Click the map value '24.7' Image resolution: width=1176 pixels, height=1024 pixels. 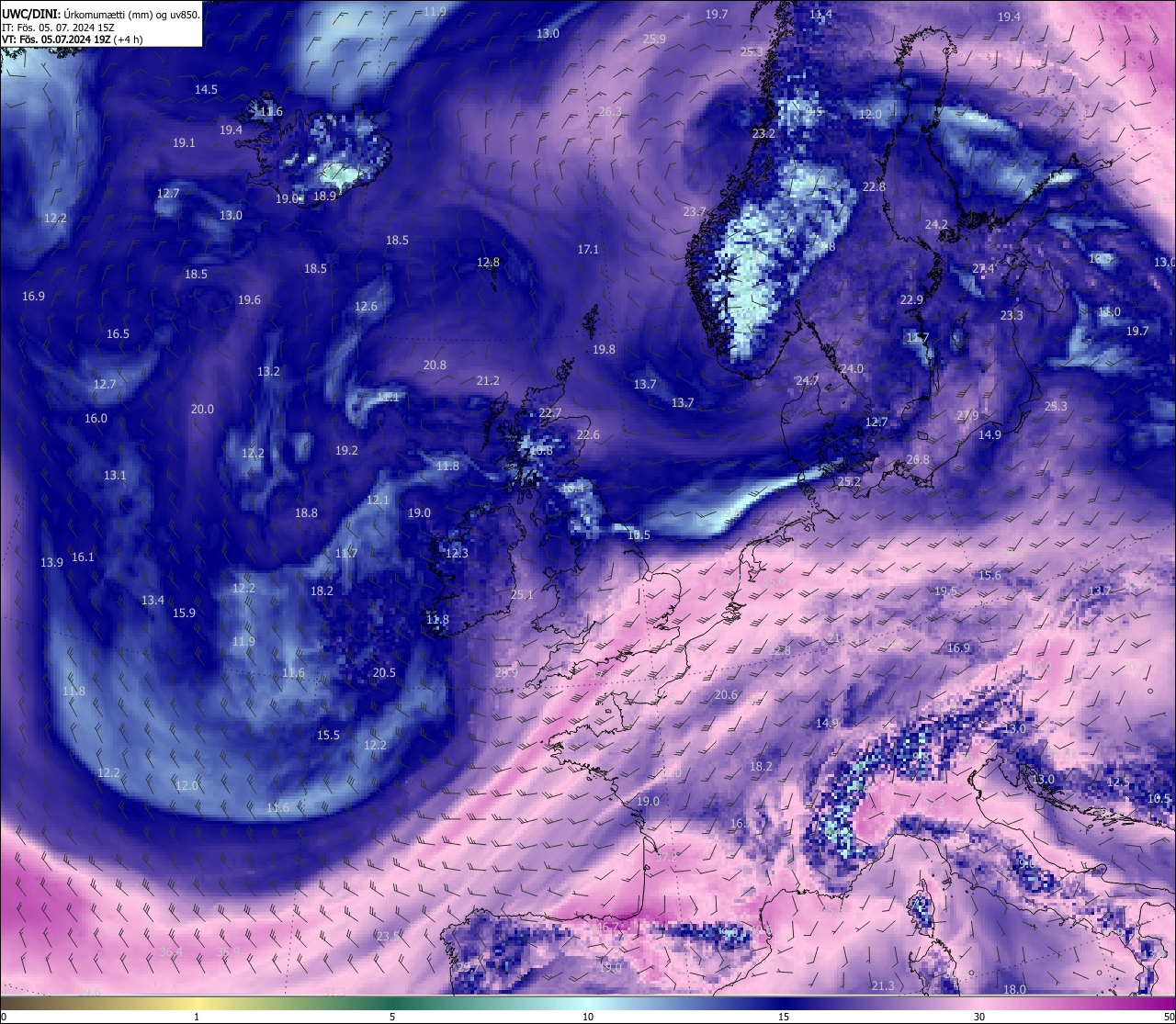pyautogui.click(x=807, y=381)
